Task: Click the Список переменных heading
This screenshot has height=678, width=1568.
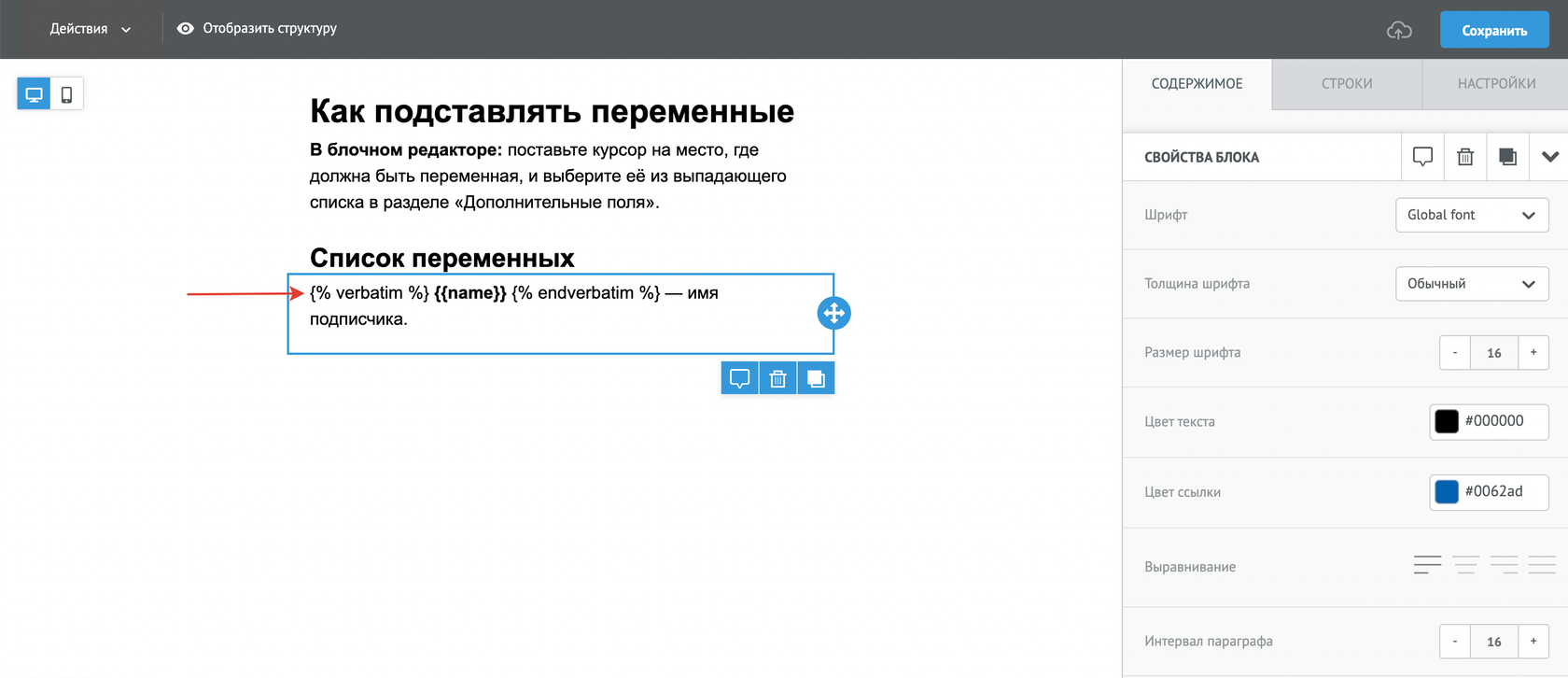Action: point(442,258)
